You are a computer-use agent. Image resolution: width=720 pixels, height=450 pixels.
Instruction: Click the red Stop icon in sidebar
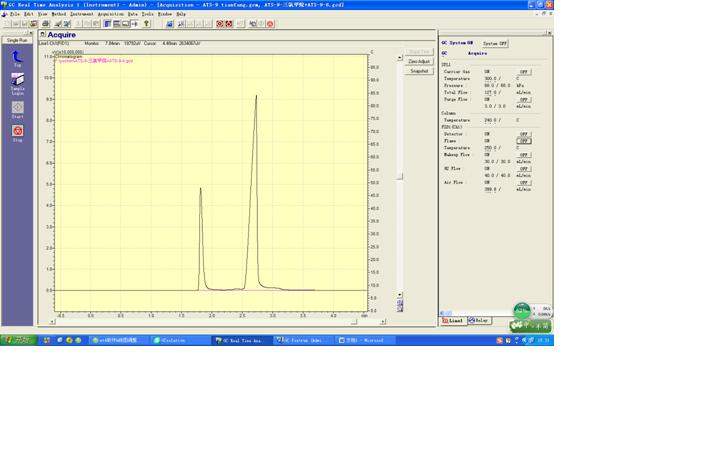tap(17, 131)
